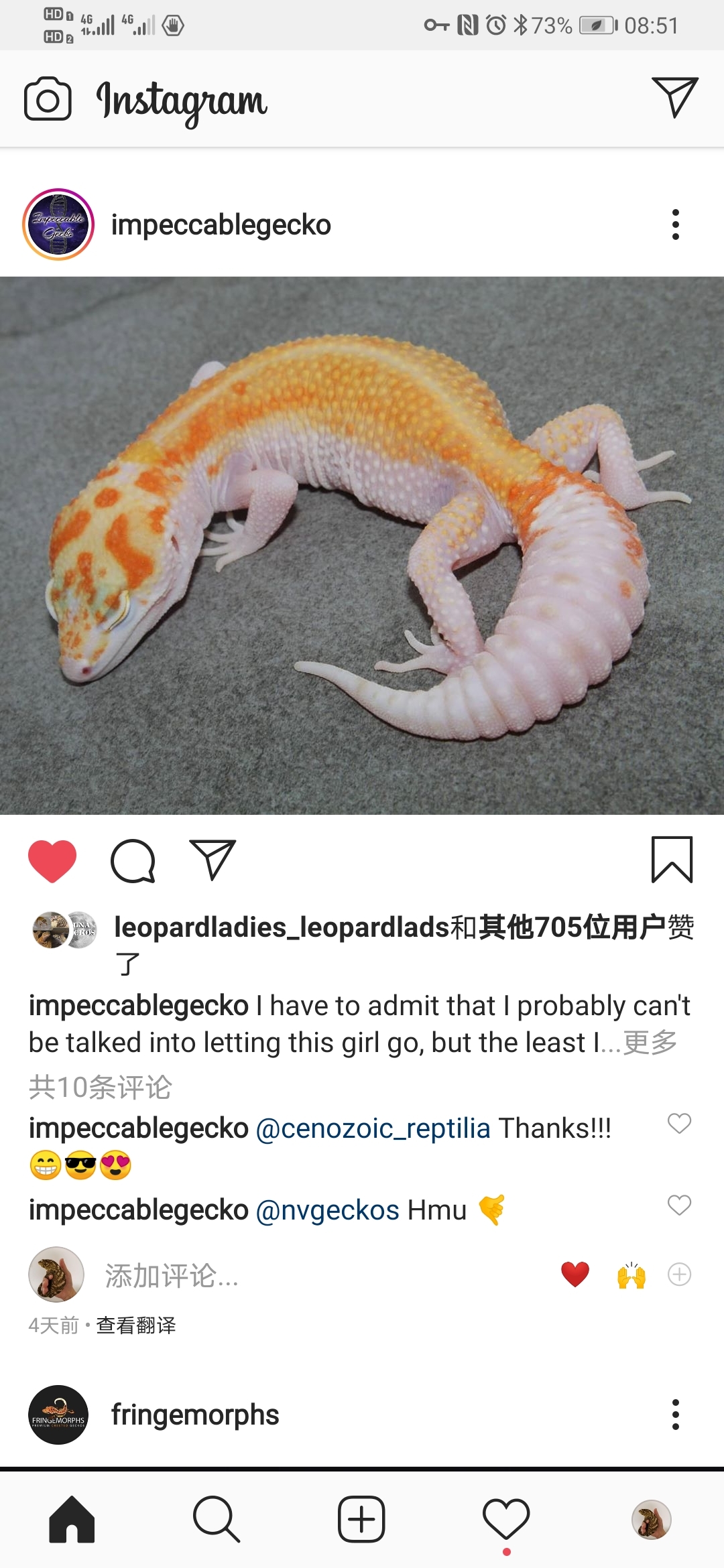
Task: Open impeccablegecko post options menu
Action: [x=676, y=224]
